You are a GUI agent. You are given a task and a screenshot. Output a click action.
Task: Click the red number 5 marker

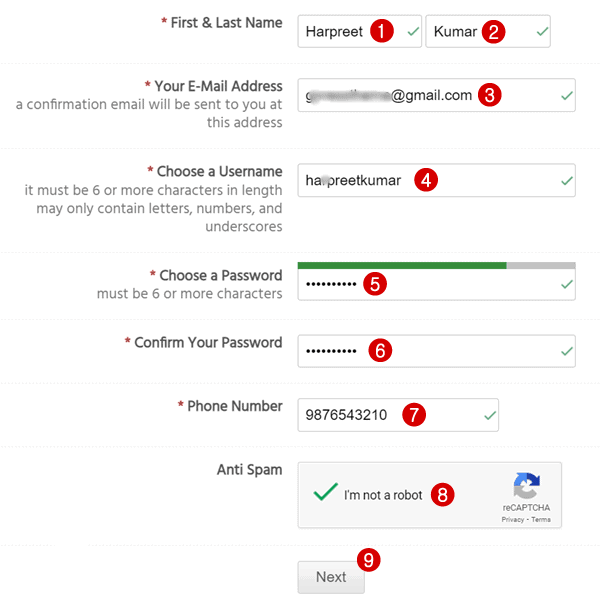pos(375,284)
